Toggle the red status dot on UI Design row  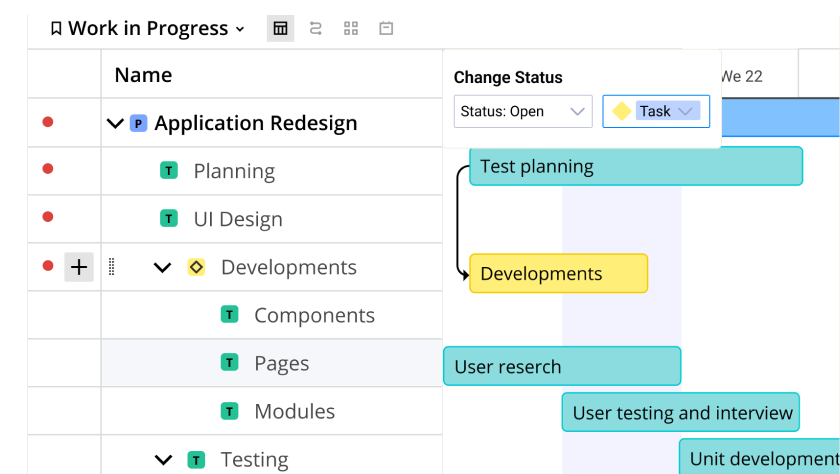tap(47, 218)
